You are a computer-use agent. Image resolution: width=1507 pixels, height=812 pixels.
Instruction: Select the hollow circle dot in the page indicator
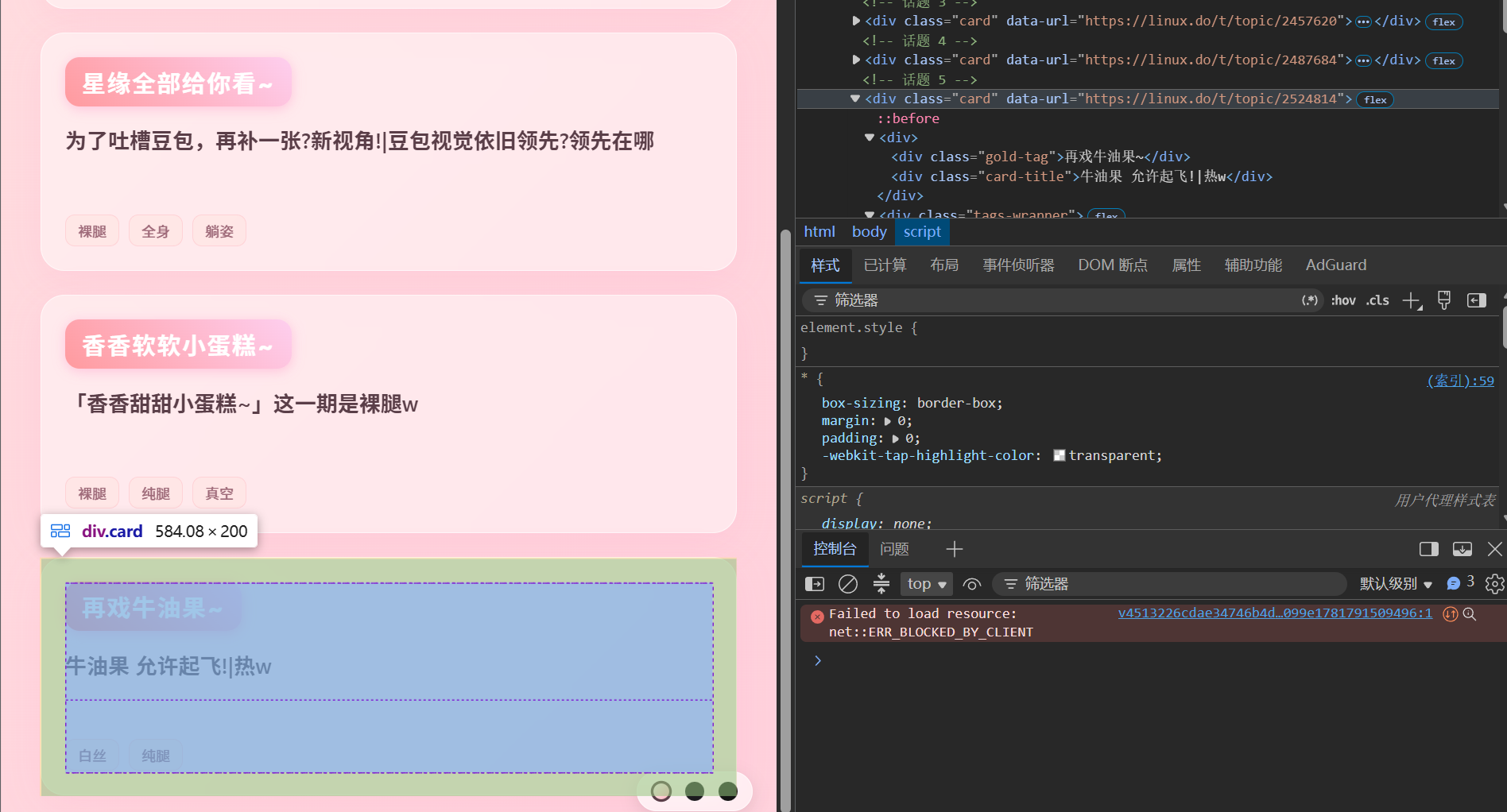(x=661, y=791)
